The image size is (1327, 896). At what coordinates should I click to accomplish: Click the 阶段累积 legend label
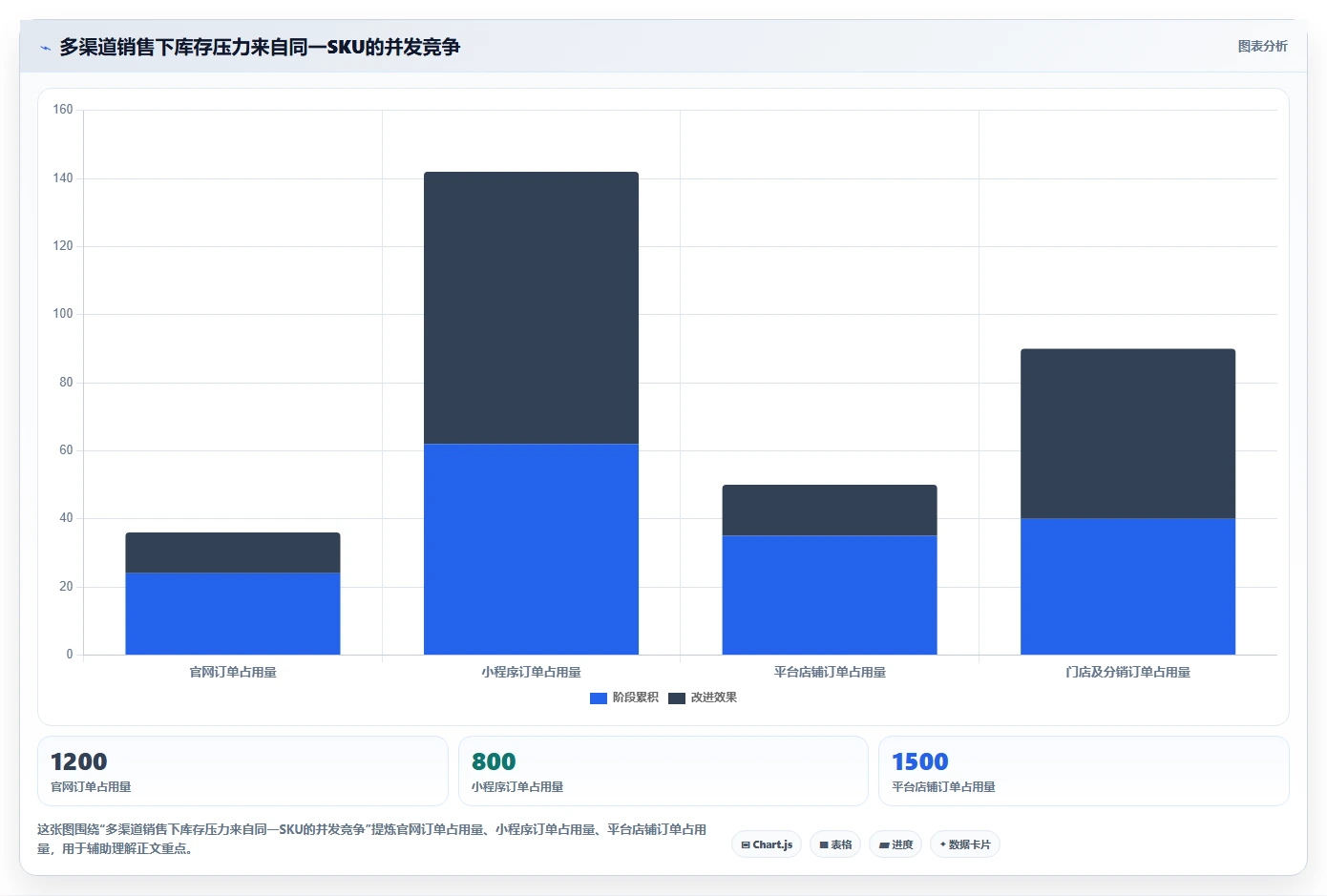coord(636,698)
